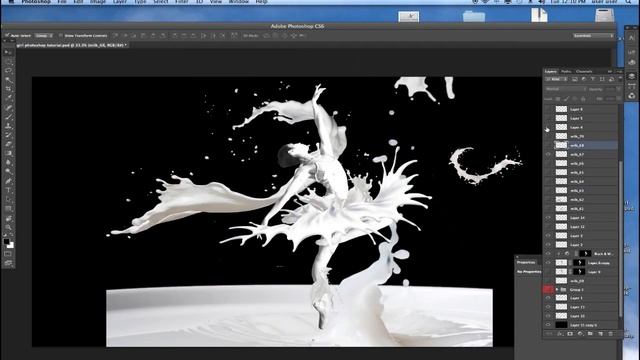
Task: Open the Properties panel tab
Action: 526,262
